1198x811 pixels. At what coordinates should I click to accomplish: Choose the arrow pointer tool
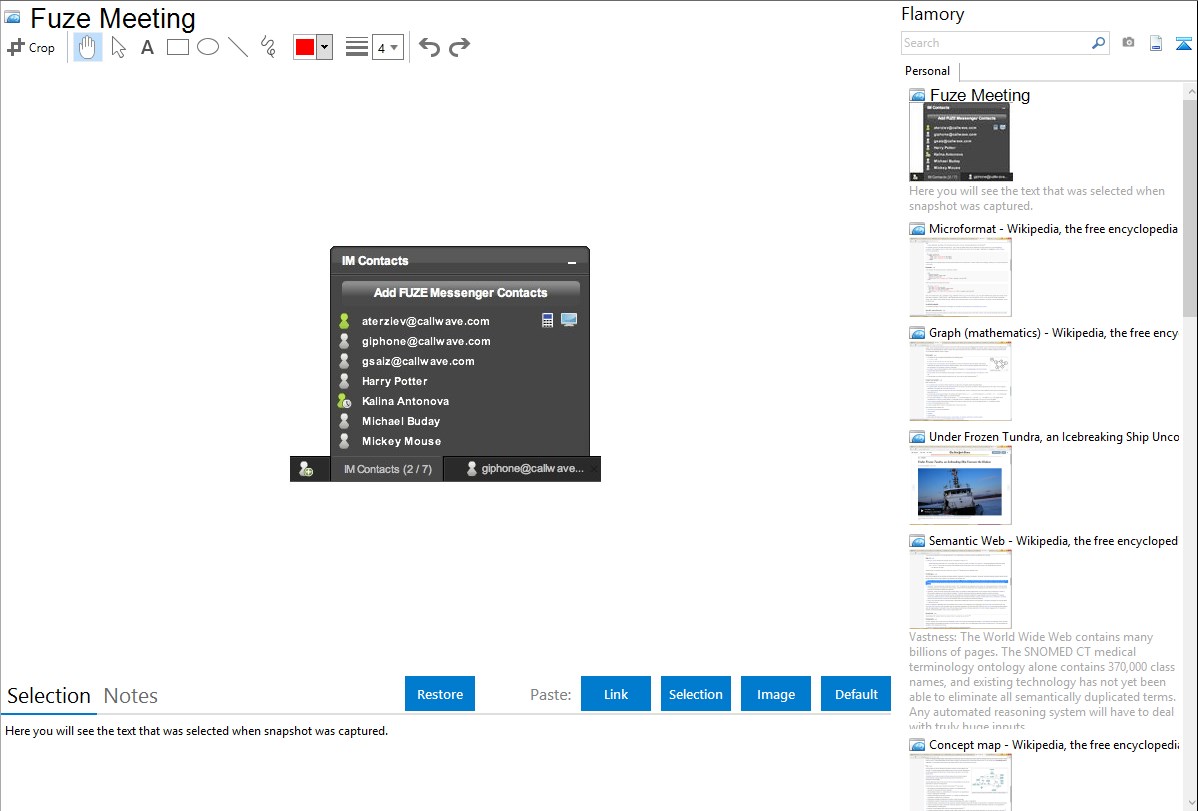(118, 47)
